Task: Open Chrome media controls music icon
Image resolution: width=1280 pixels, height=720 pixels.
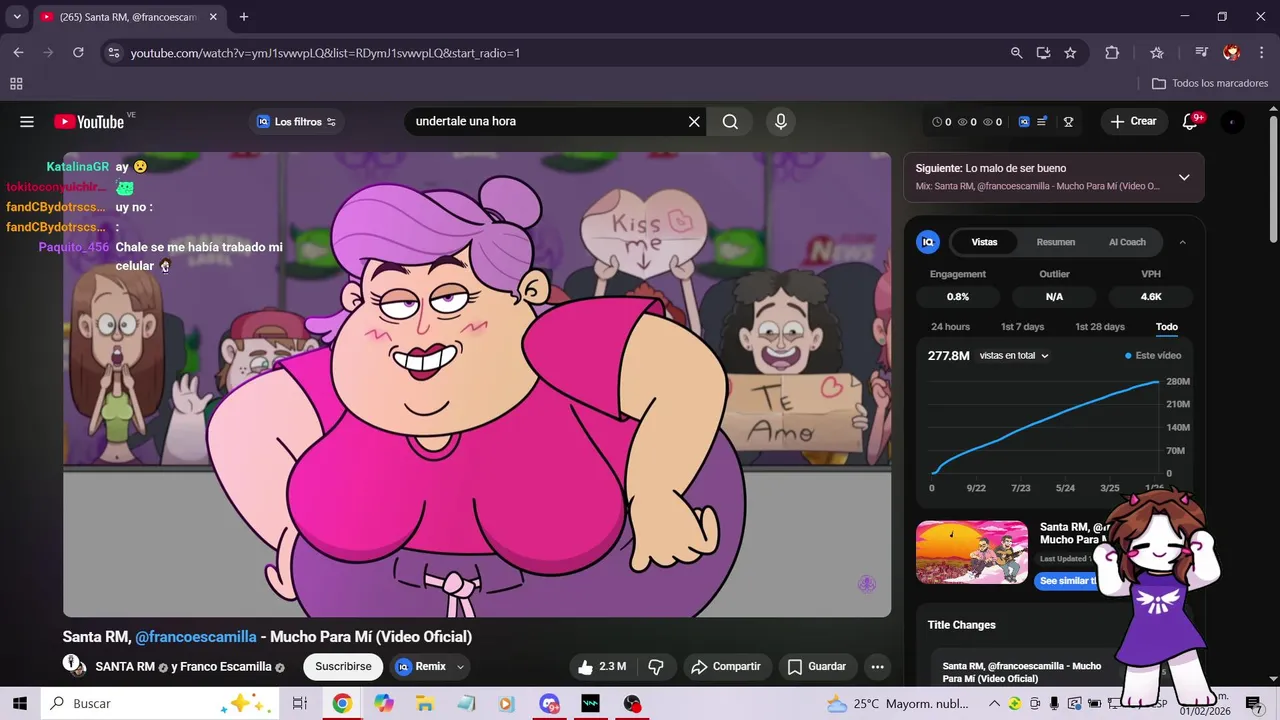Action: (1202, 53)
